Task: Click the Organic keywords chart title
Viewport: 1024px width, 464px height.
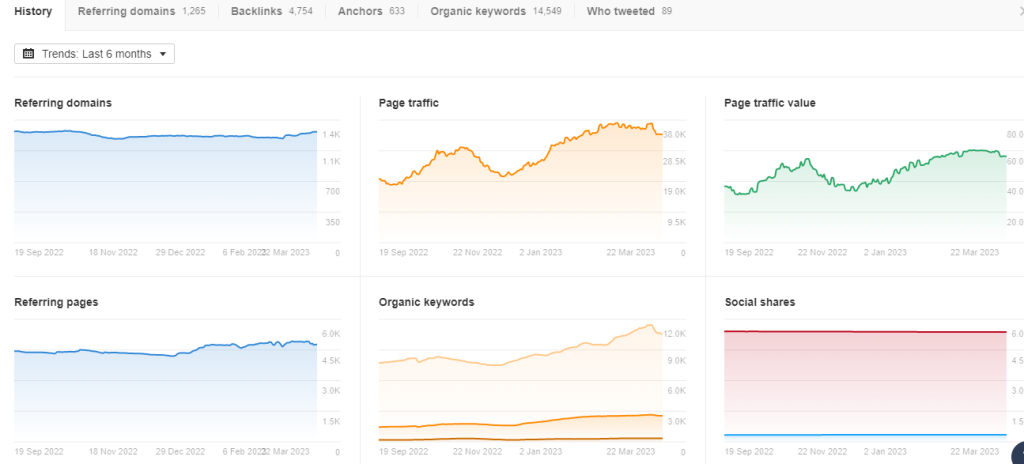Action: (426, 302)
